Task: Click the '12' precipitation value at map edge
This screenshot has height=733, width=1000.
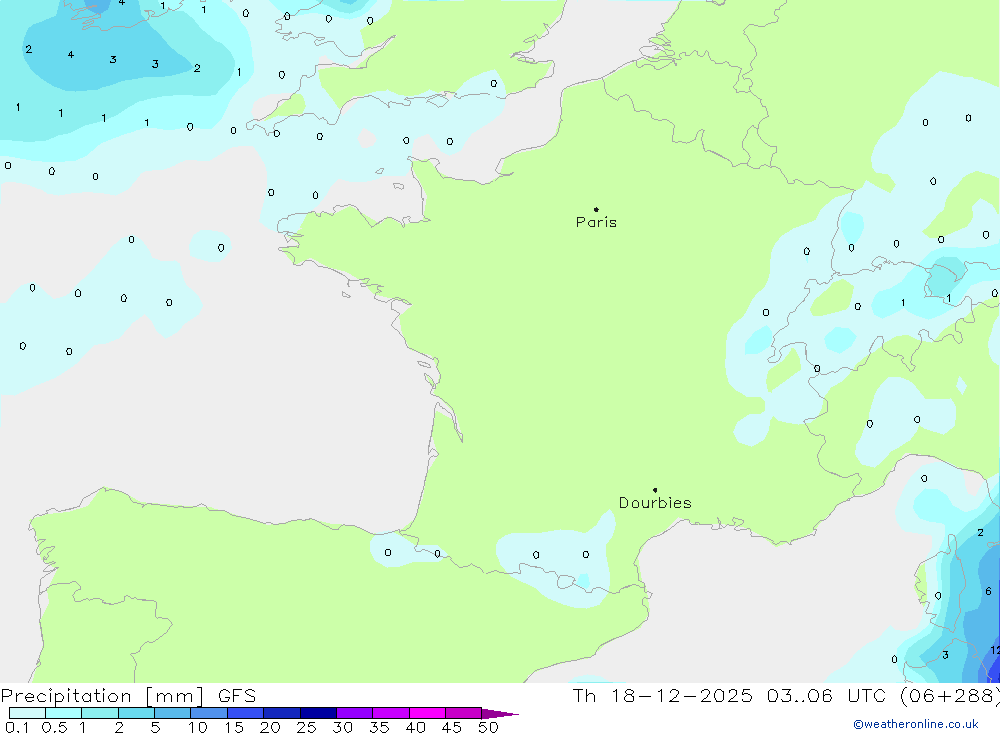Action: [995, 650]
